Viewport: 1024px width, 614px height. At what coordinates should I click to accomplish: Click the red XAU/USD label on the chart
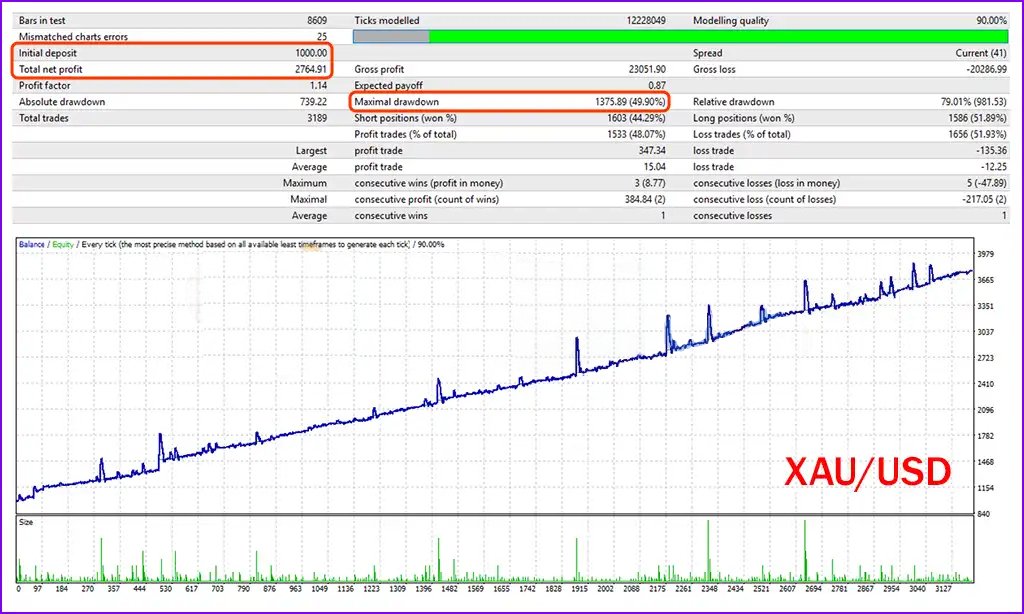click(x=865, y=471)
